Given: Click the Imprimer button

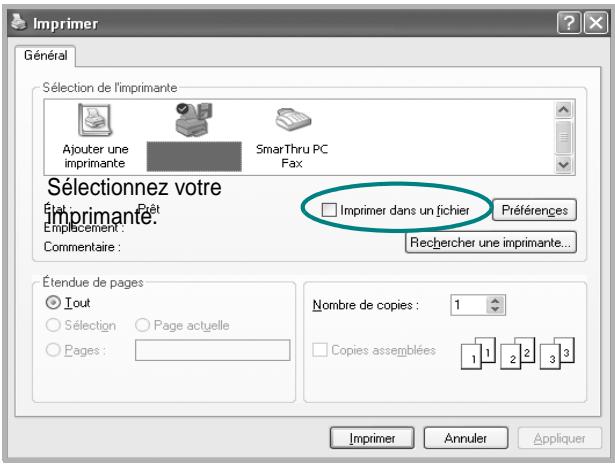Looking at the screenshot, I should 372,438.
